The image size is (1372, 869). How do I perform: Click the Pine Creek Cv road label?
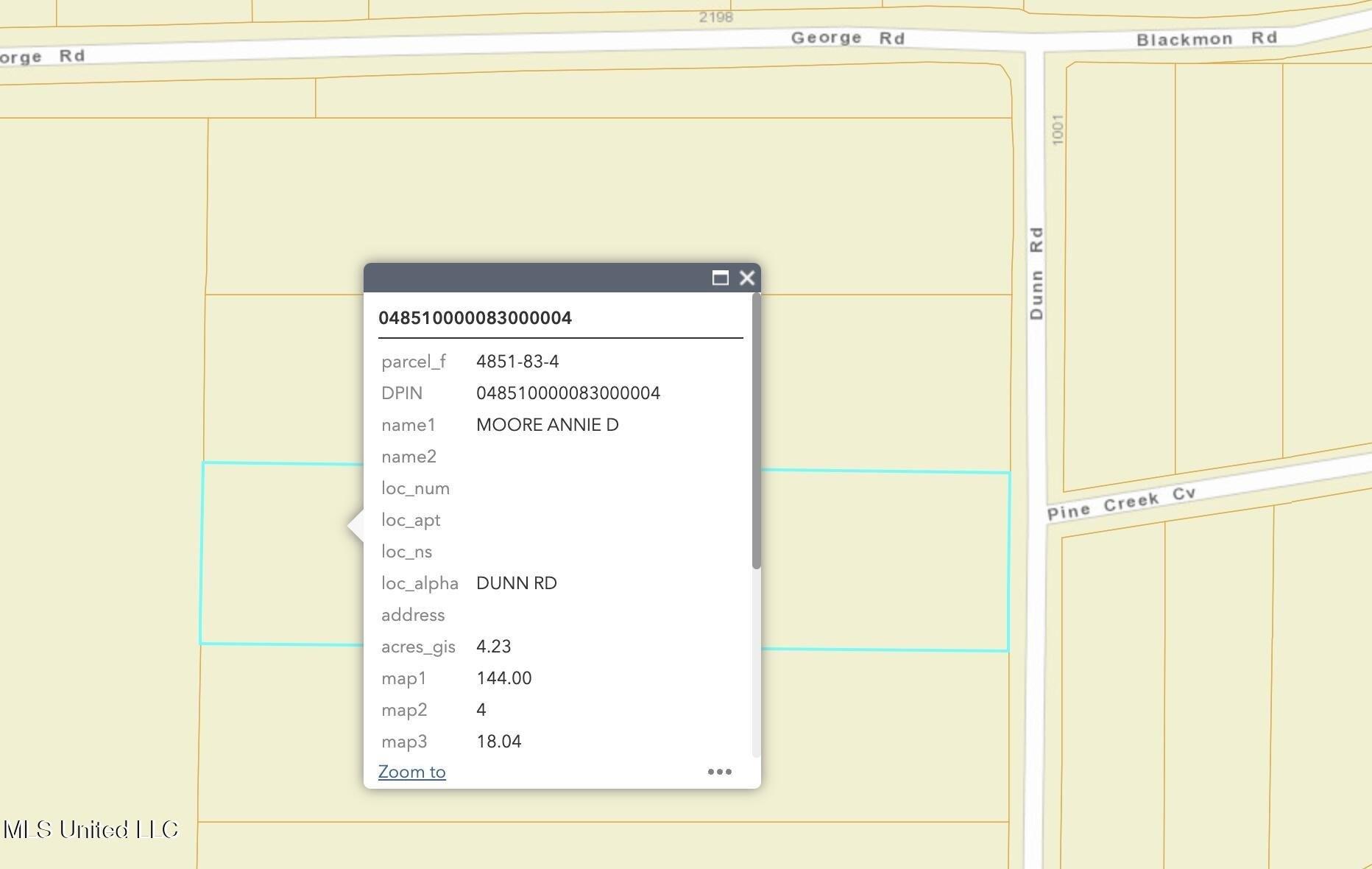click(x=1122, y=503)
